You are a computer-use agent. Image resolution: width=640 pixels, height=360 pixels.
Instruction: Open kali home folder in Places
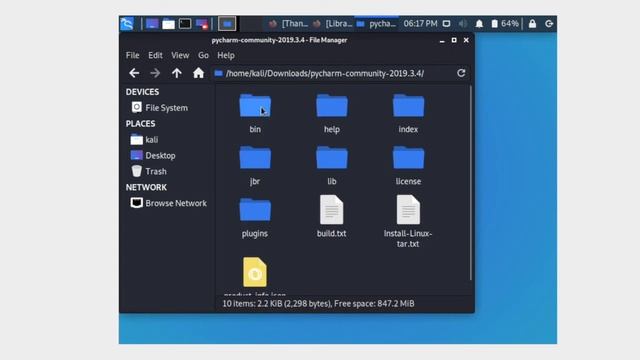144,140
